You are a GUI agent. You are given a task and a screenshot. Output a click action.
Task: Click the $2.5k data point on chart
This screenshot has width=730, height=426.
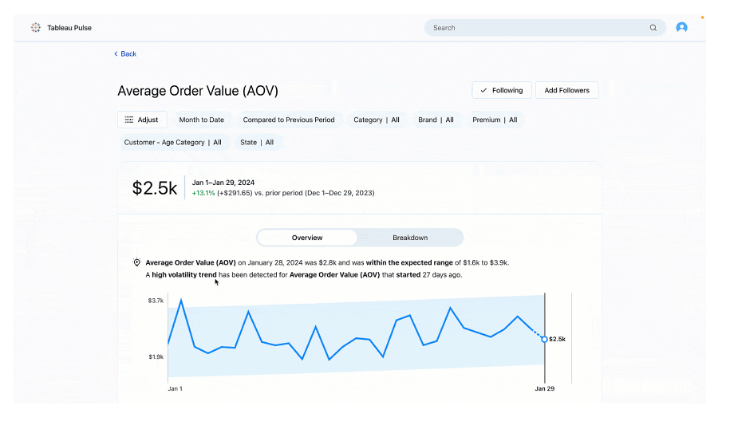(x=544, y=339)
